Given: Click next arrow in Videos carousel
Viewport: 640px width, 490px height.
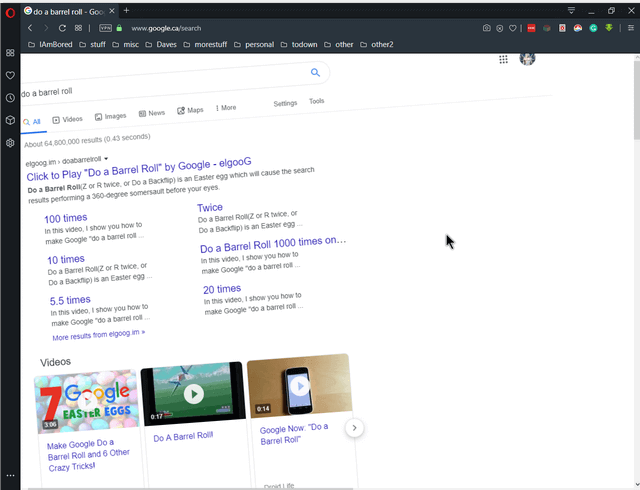Looking at the screenshot, I should (354, 428).
